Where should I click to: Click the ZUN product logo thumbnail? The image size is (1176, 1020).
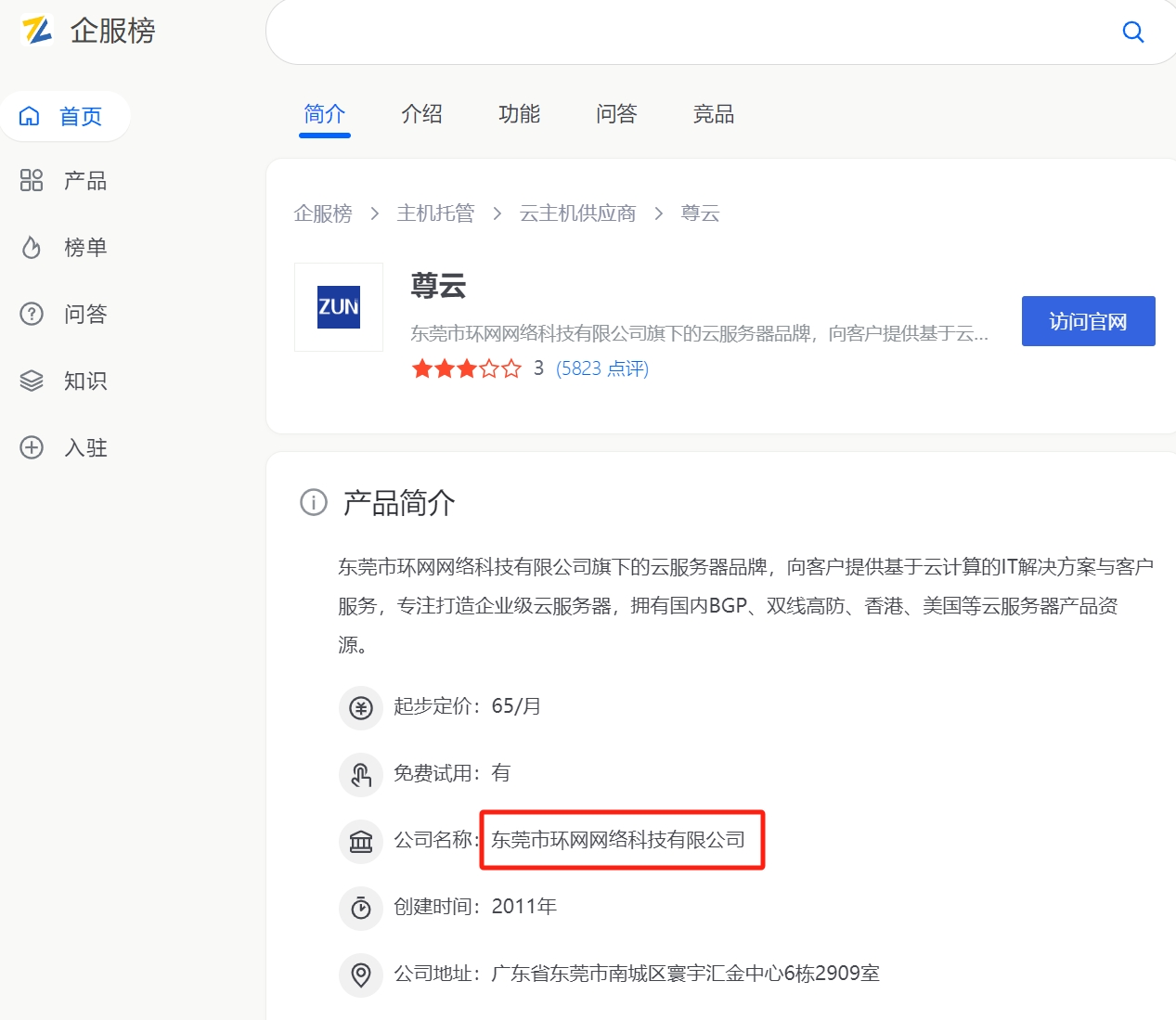(x=339, y=307)
